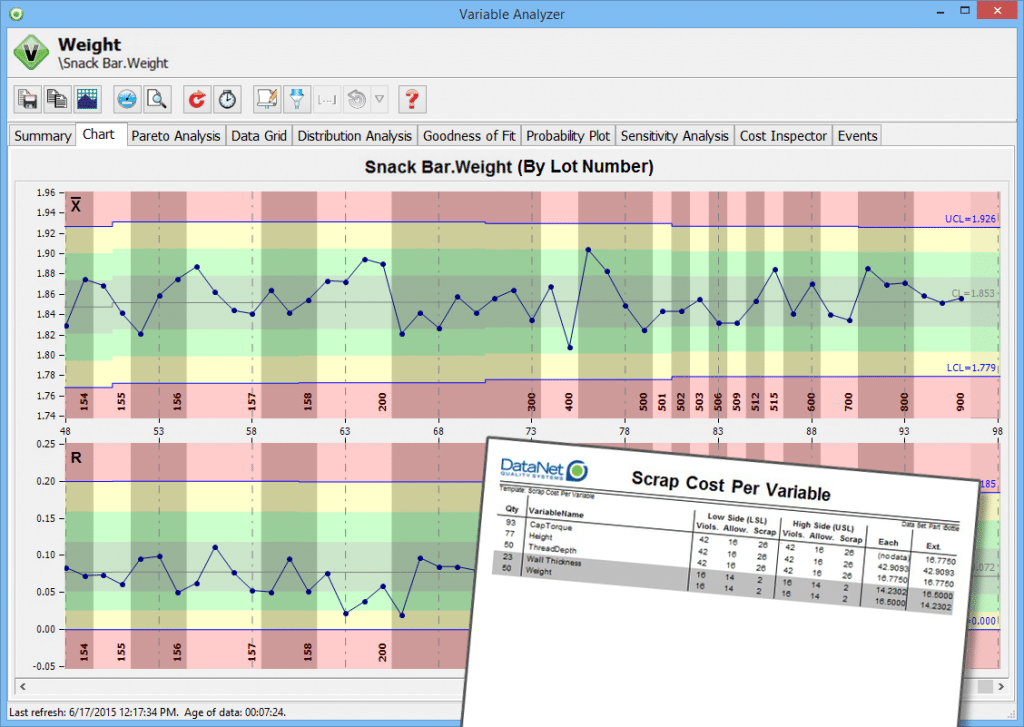Screen dimensions: 1024x727
Task: Go to the Distribution Analysis tab
Action: 354,136
